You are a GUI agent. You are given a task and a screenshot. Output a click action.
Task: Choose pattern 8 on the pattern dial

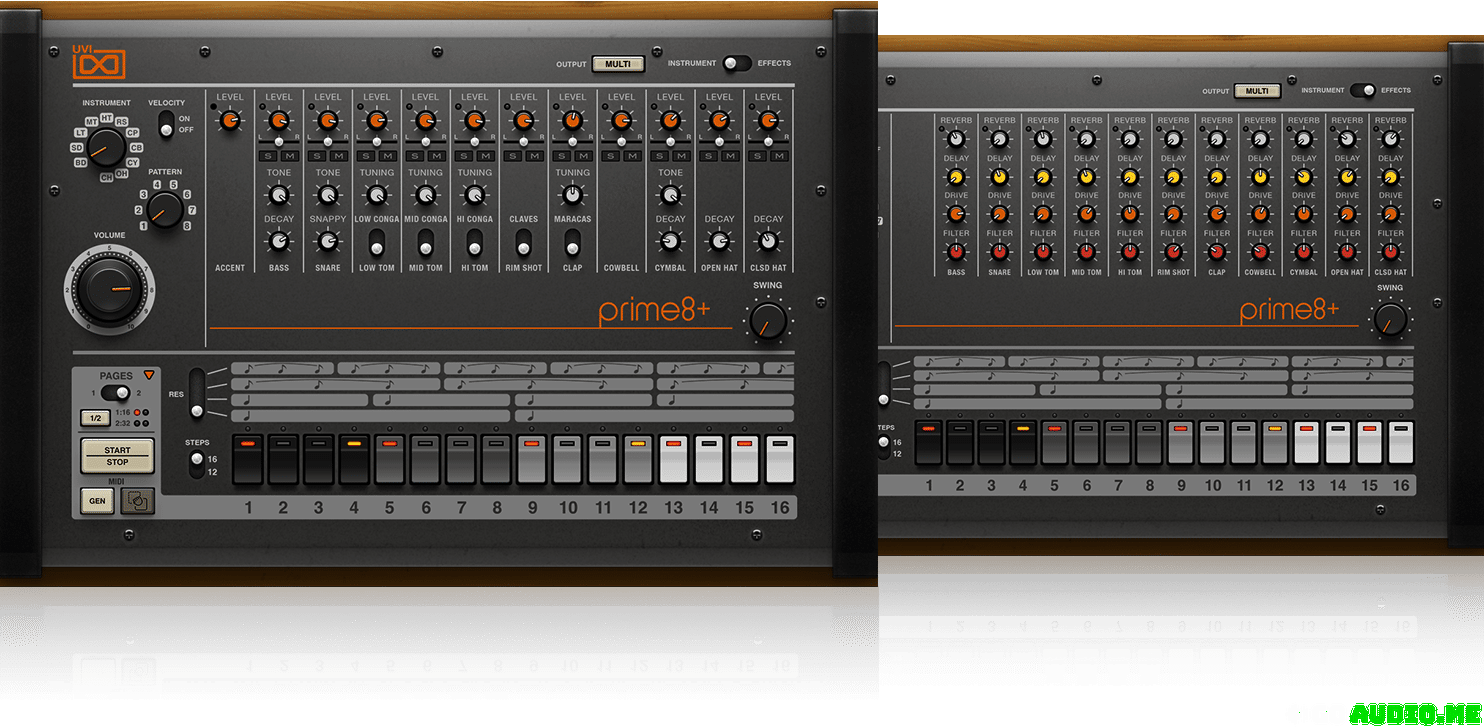186,226
